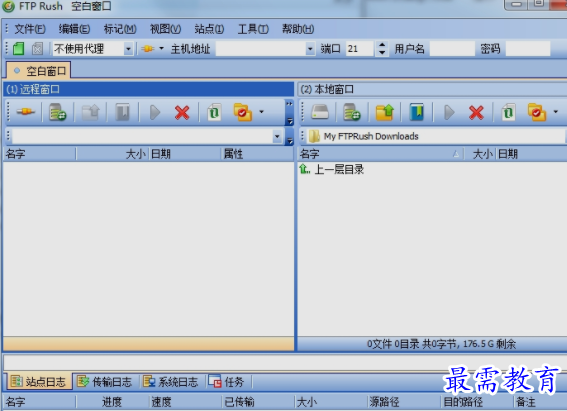Switch to the 传输日志 tab

pos(106,382)
